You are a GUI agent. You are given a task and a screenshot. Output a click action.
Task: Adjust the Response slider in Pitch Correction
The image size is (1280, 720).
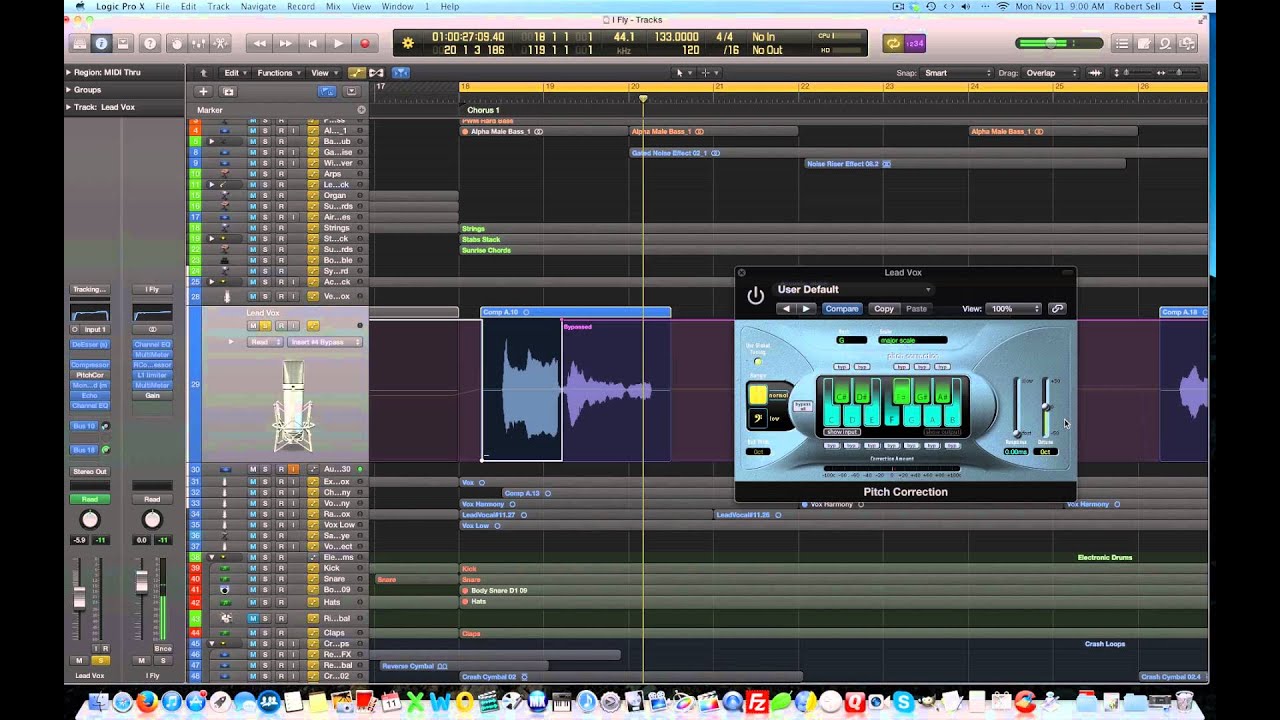[x=1017, y=406]
